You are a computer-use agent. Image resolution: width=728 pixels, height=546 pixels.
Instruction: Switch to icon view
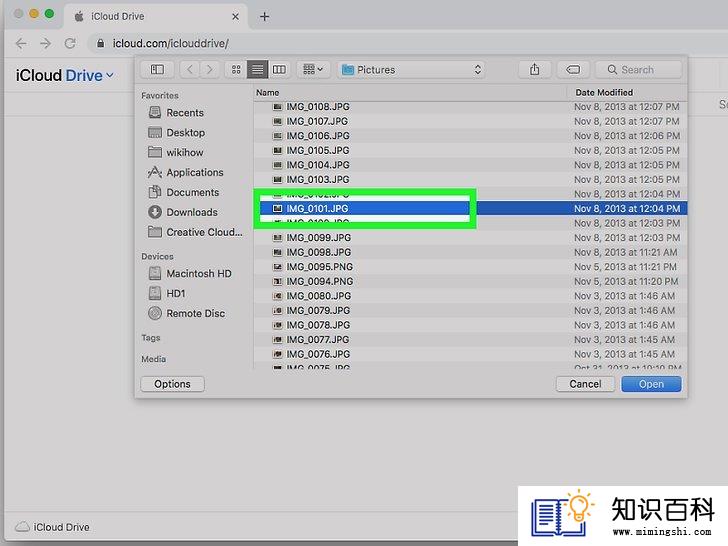[236, 70]
